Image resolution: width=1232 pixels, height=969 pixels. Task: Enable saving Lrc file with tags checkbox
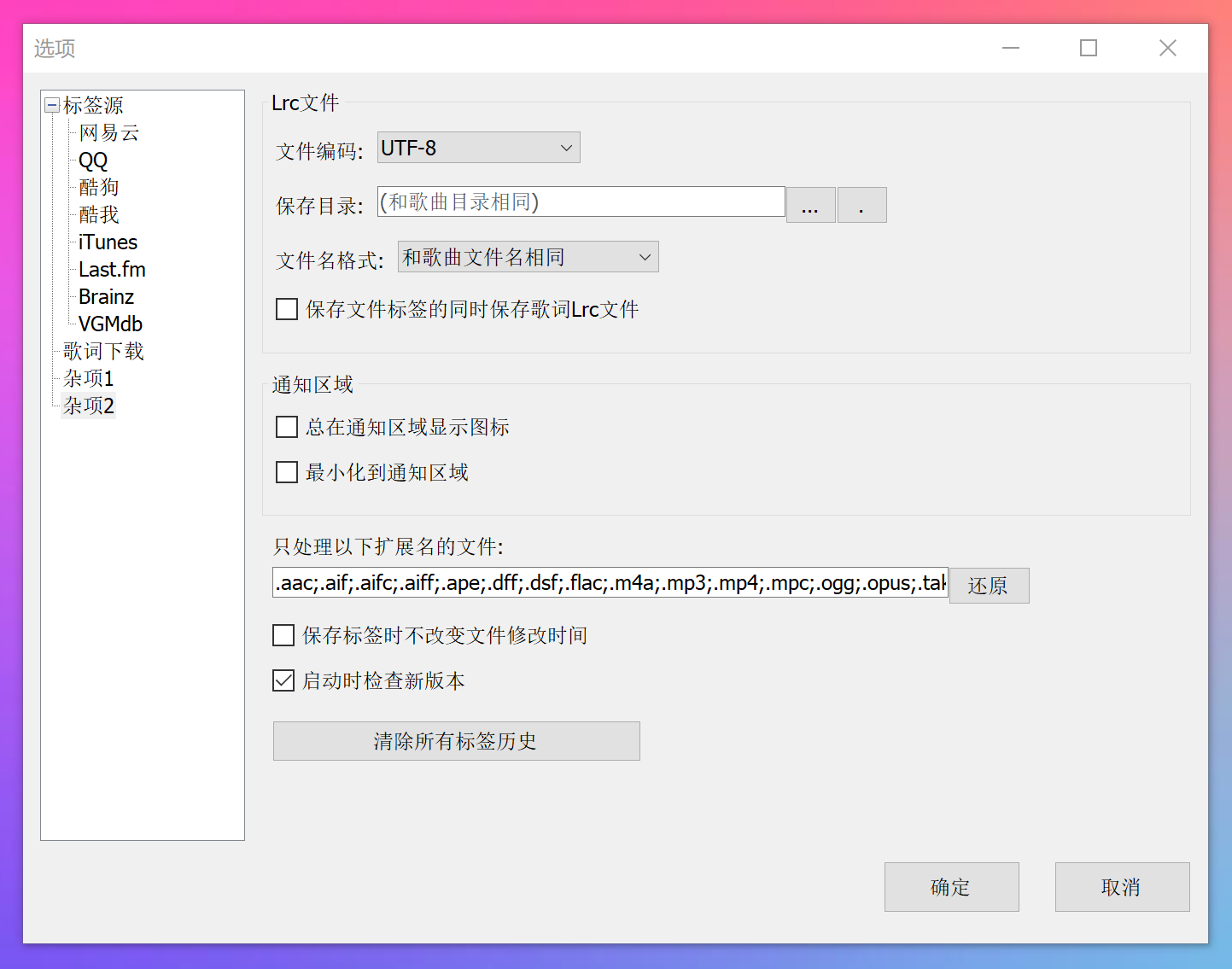click(x=287, y=309)
